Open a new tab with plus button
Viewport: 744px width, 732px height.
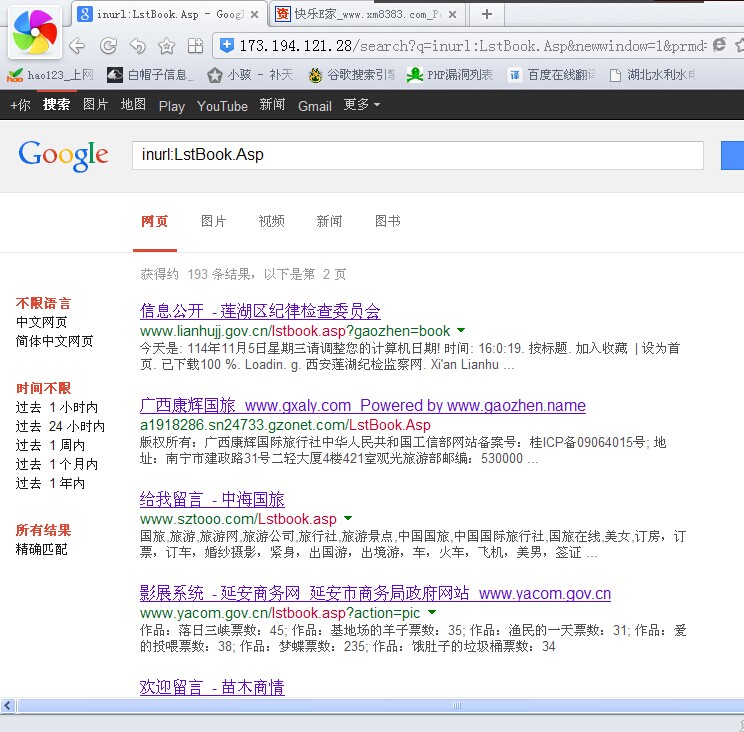(x=487, y=14)
